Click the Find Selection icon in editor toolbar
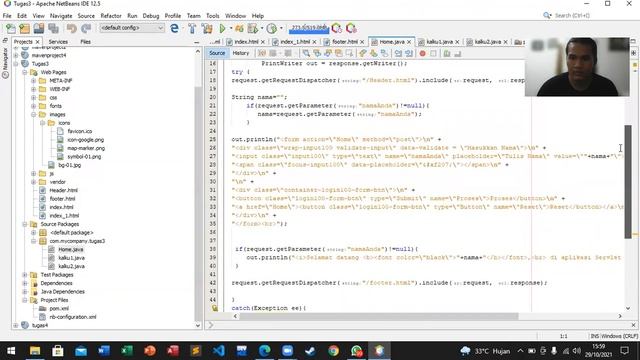640x360 pixels. [x=306, y=53]
